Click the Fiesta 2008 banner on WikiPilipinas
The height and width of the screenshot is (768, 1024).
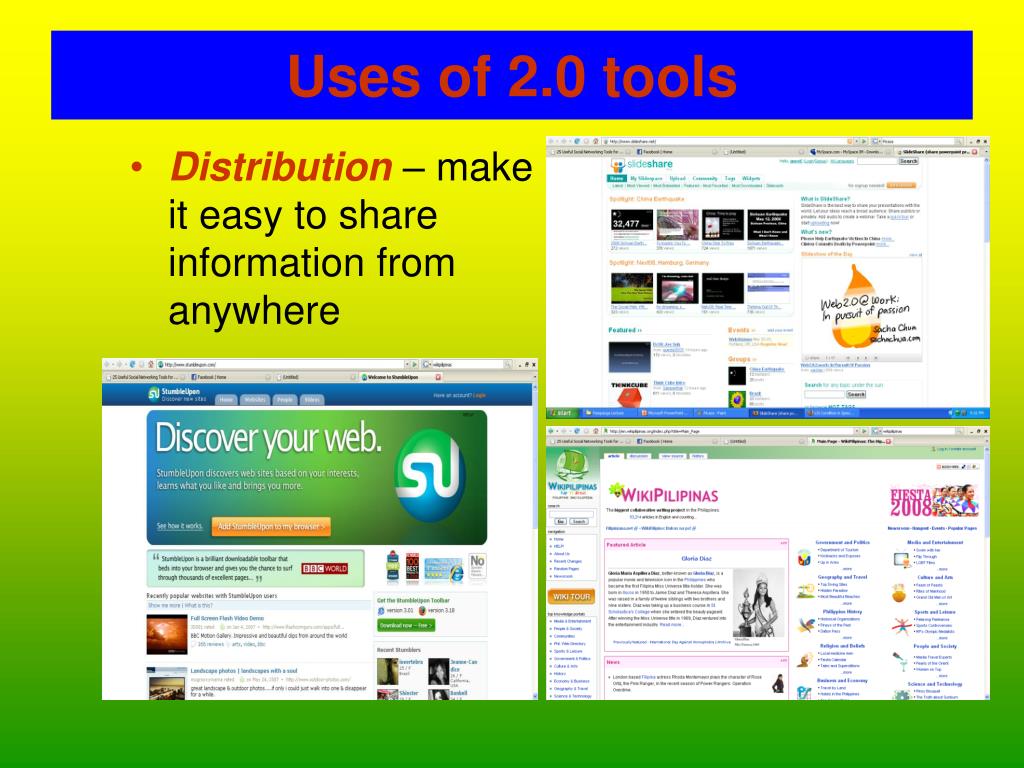[x=933, y=502]
